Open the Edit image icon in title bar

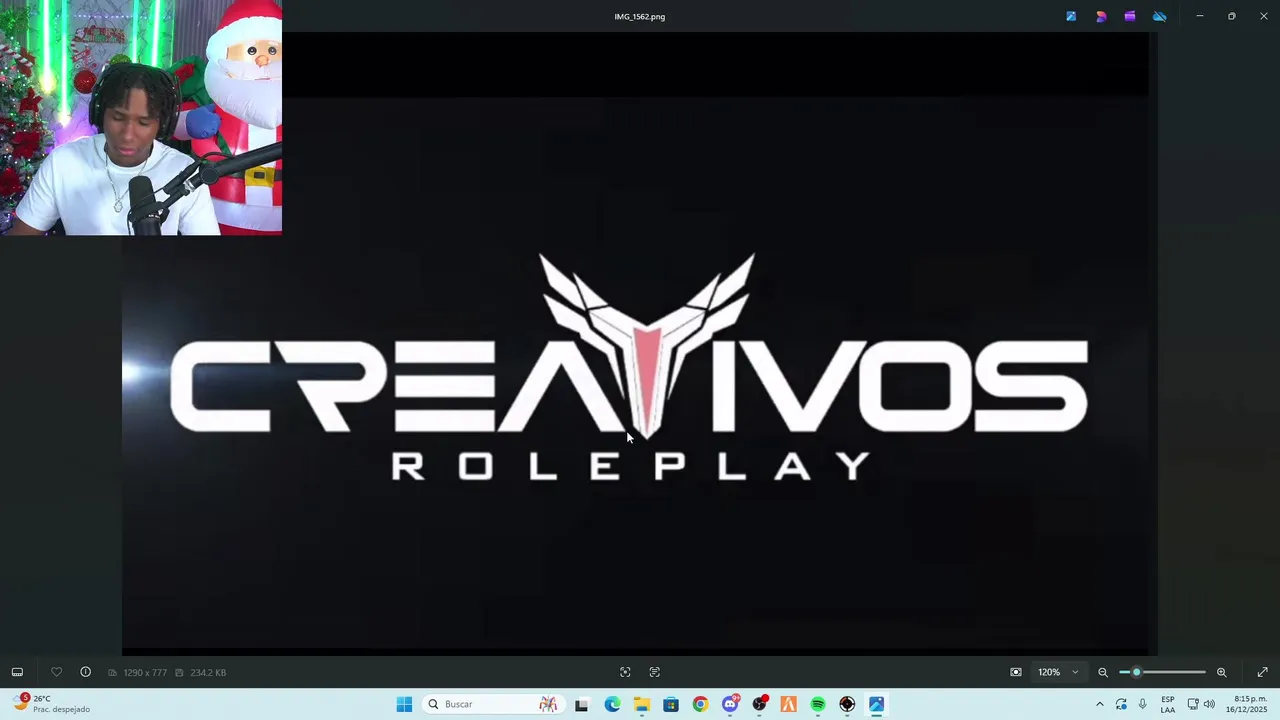coord(1071,16)
